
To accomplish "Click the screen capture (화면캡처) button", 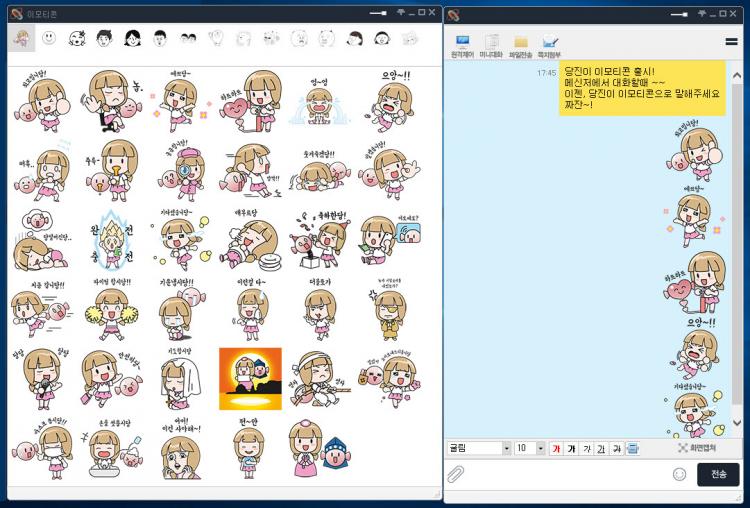I will pos(699,448).
